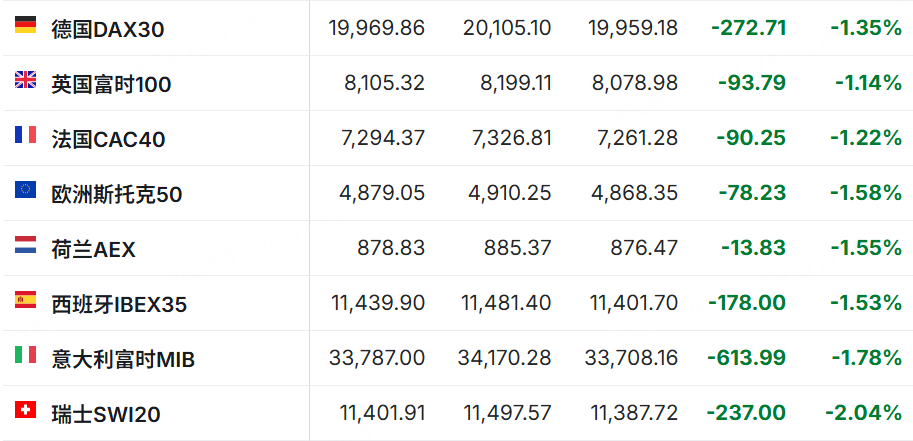Open the 法国CAC40 index link
Screen dimensions: 913x441
point(108,140)
